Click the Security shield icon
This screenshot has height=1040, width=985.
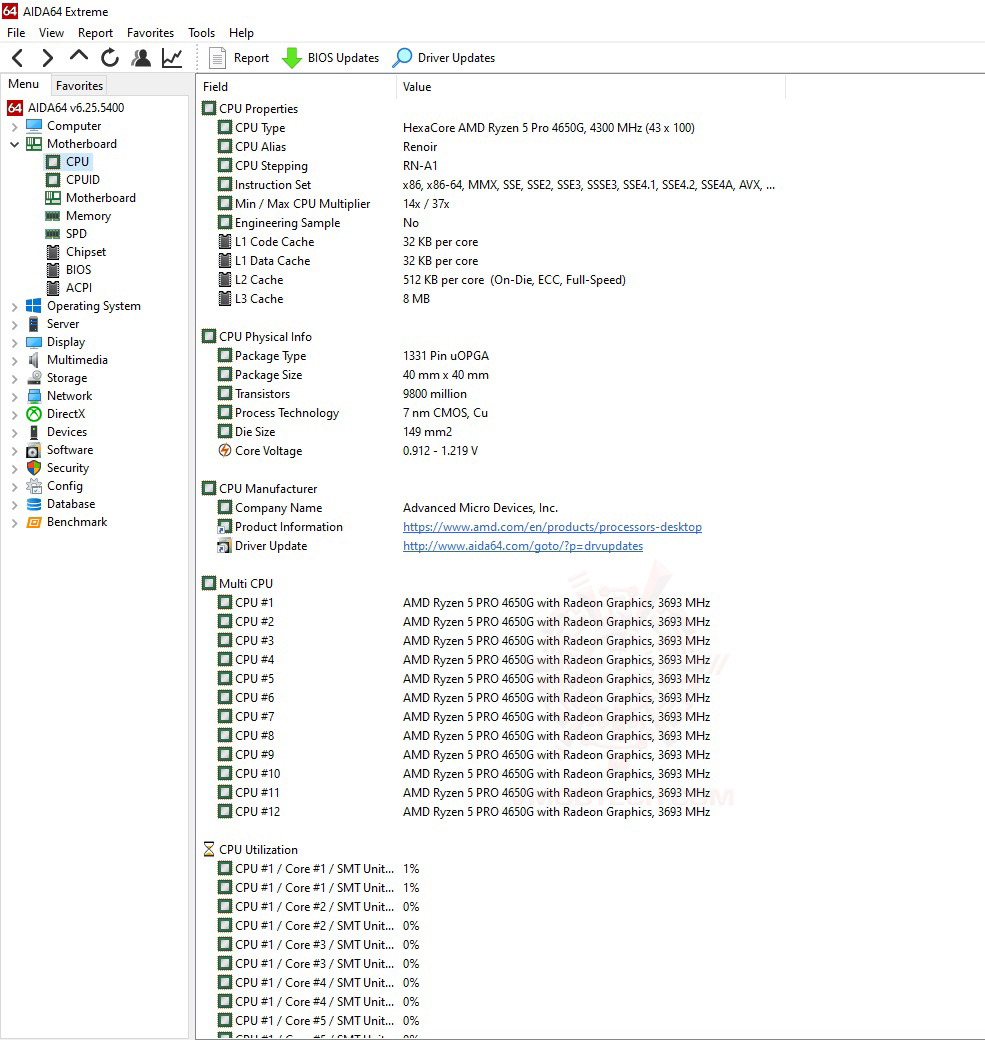pos(34,468)
